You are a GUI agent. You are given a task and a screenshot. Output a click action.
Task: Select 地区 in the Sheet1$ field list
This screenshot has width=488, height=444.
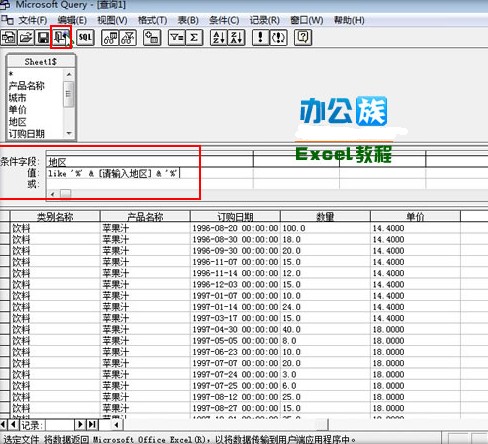pyautogui.click(x=35, y=122)
